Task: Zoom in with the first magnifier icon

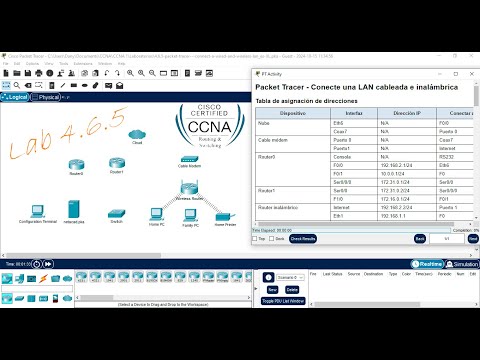Action: click(130, 73)
